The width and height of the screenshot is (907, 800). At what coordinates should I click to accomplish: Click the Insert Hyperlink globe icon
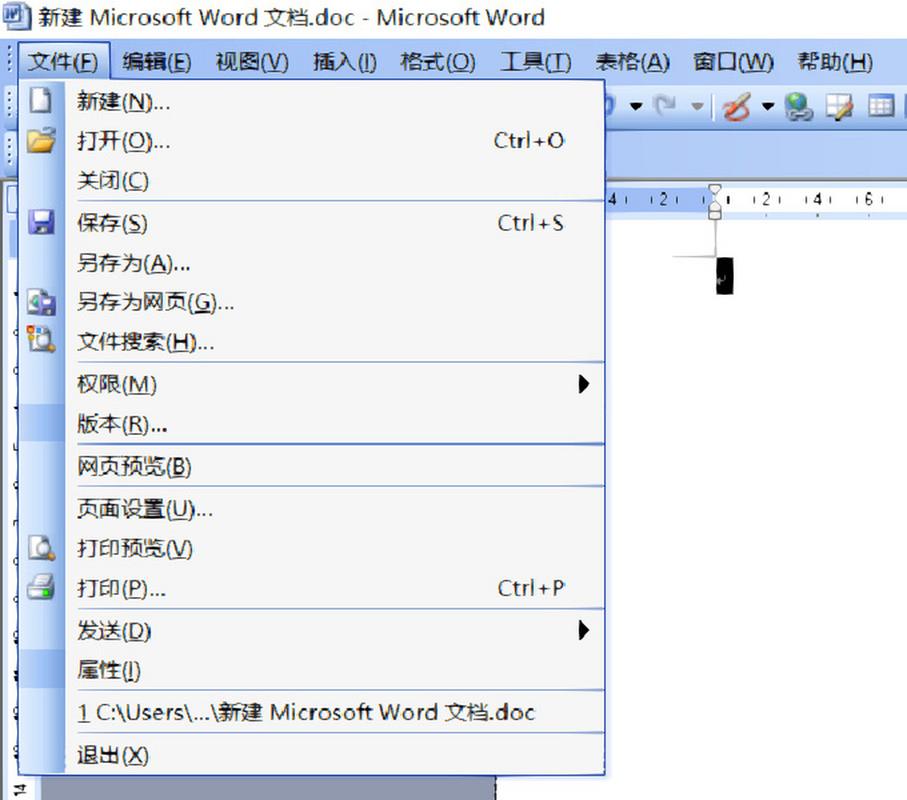pos(798,106)
